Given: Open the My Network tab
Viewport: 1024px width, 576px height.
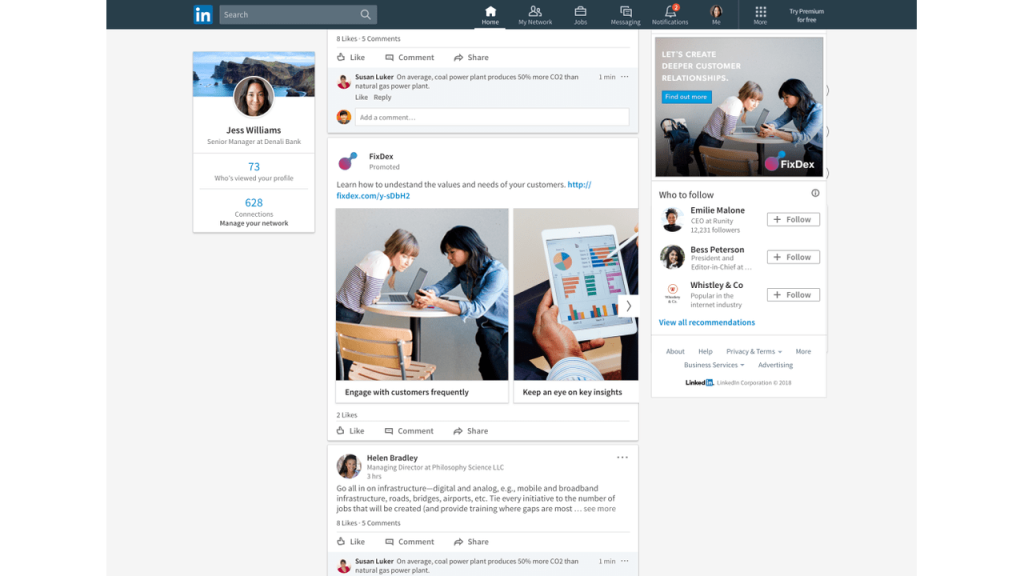Looking at the screenshot, I should (535, 15).
